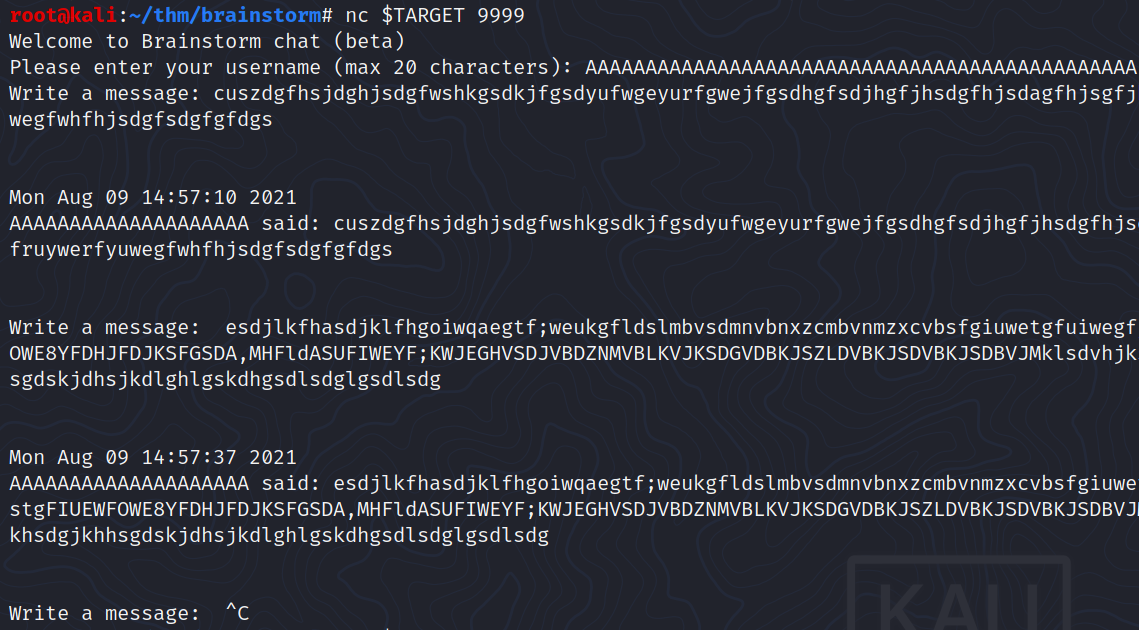Click the 14:57:37 timestamp line
The image size is (1139, 630).
(153, 458)
